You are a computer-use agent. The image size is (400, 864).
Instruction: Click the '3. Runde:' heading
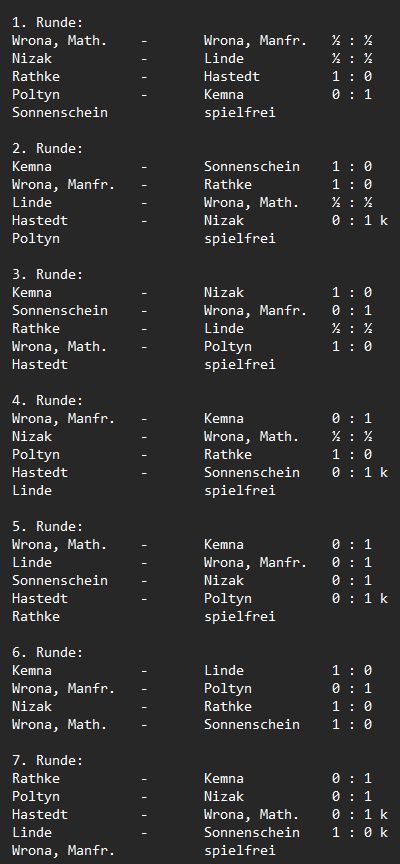[47, 274]
